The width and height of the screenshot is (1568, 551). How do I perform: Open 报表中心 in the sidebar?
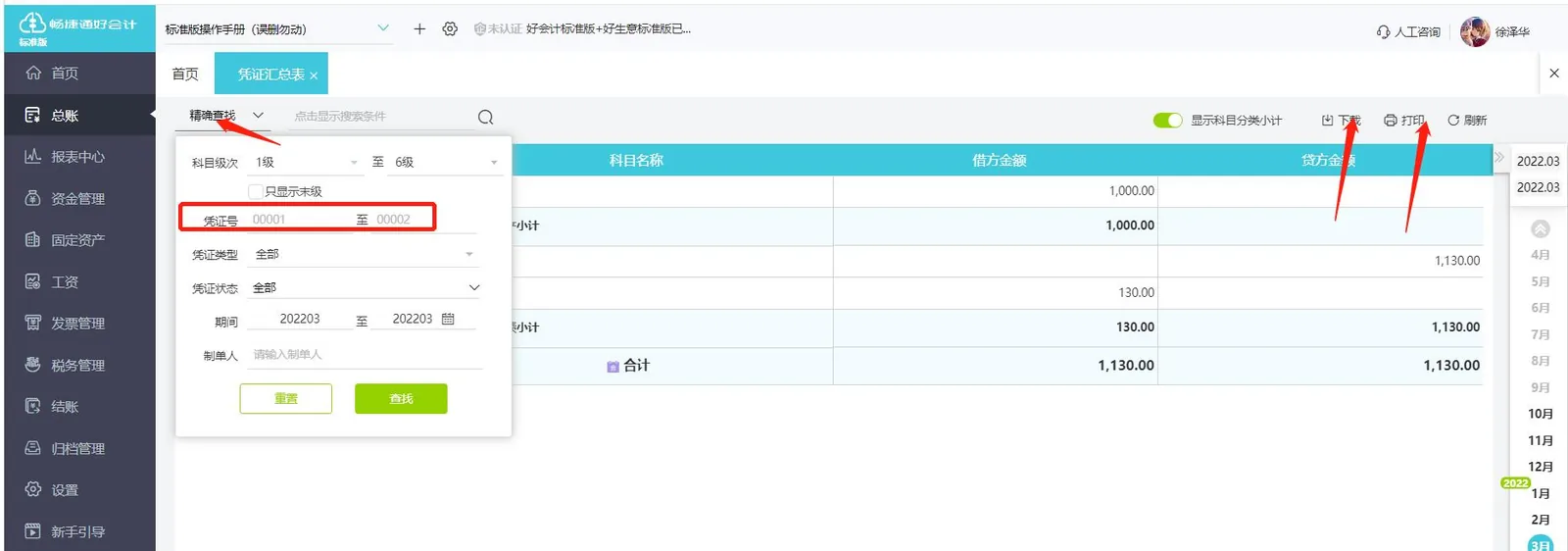(79, 156)
